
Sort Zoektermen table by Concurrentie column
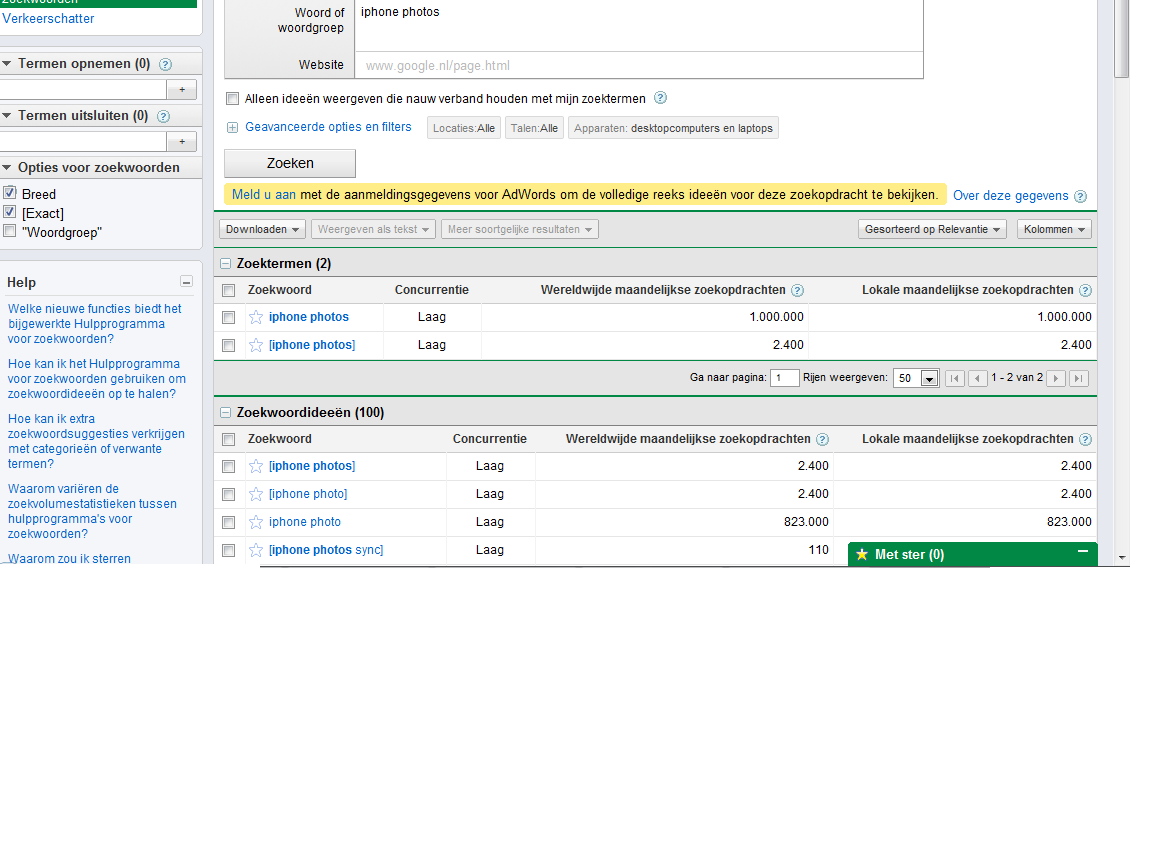coord(431,290)
